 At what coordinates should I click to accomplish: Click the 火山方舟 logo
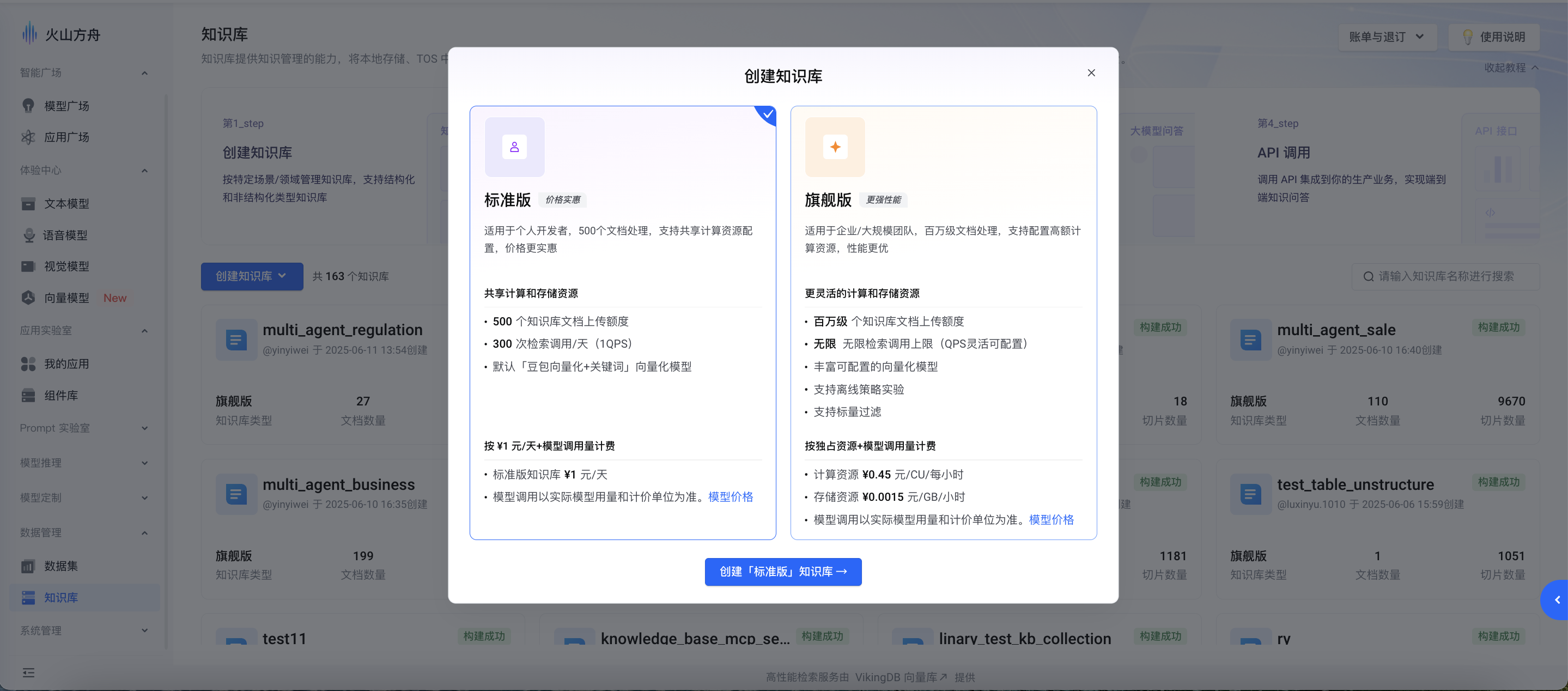tap(60, 34)
